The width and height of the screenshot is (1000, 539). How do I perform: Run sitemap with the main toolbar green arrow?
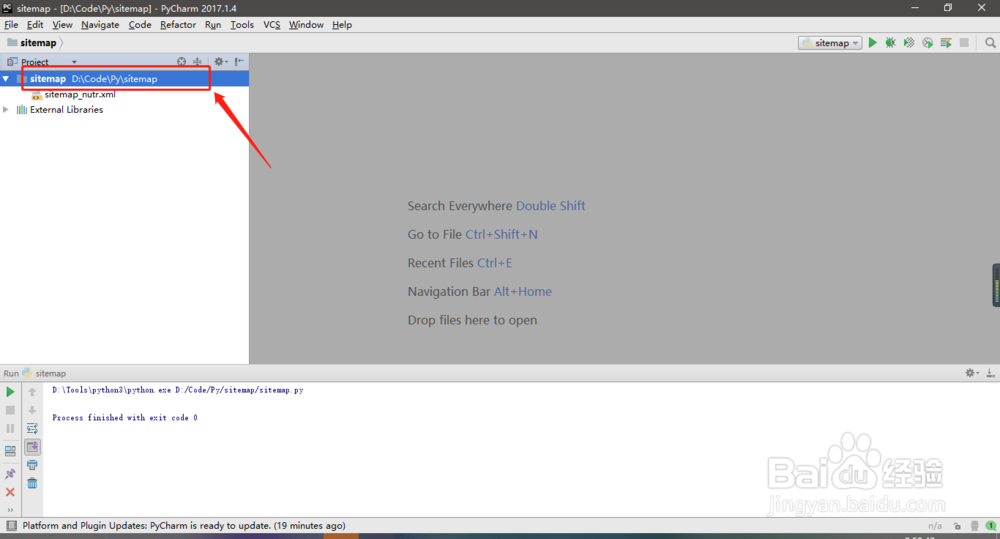872,43
